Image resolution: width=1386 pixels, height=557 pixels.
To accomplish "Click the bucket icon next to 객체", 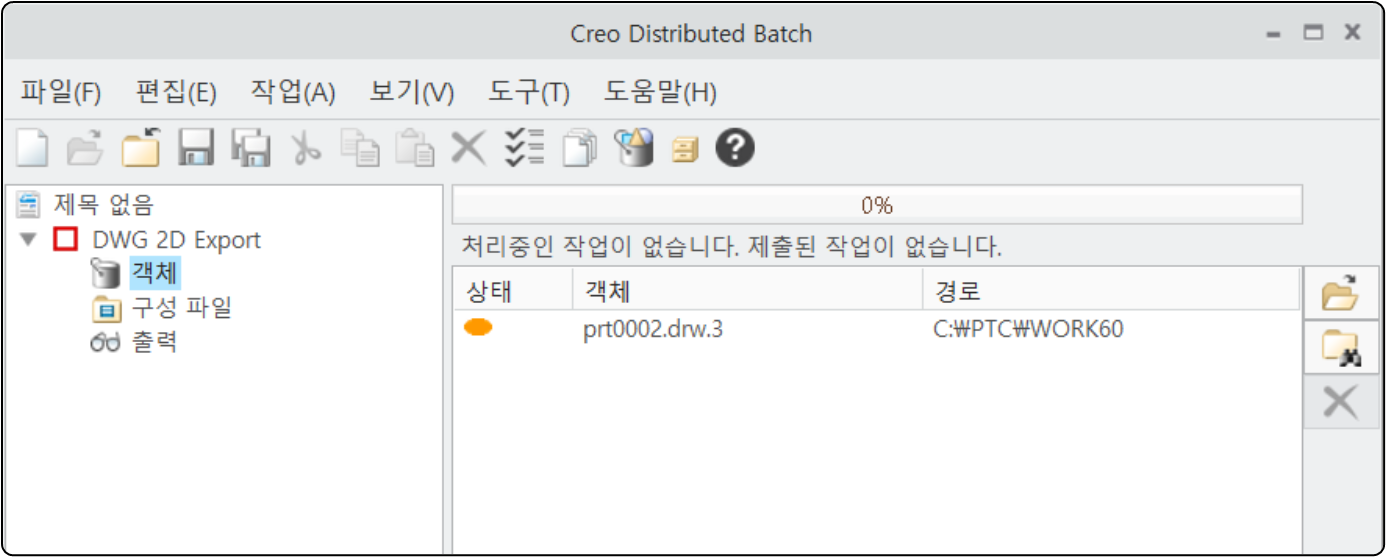I will 105,273.
